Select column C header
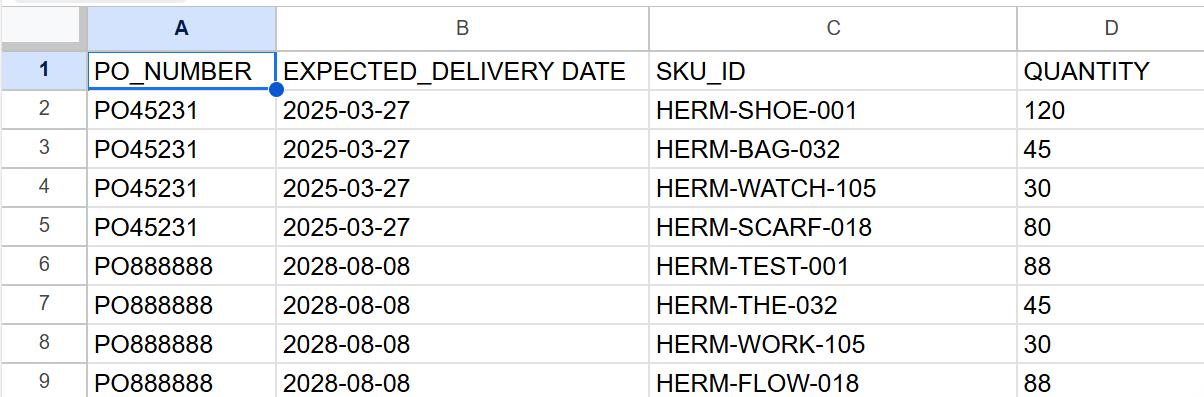 pyautogui.click(x=832, y=28)
